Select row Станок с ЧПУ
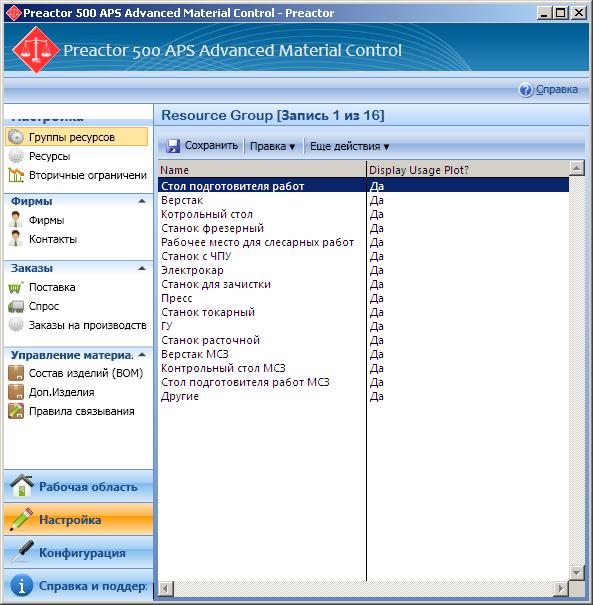 point(363,256)
